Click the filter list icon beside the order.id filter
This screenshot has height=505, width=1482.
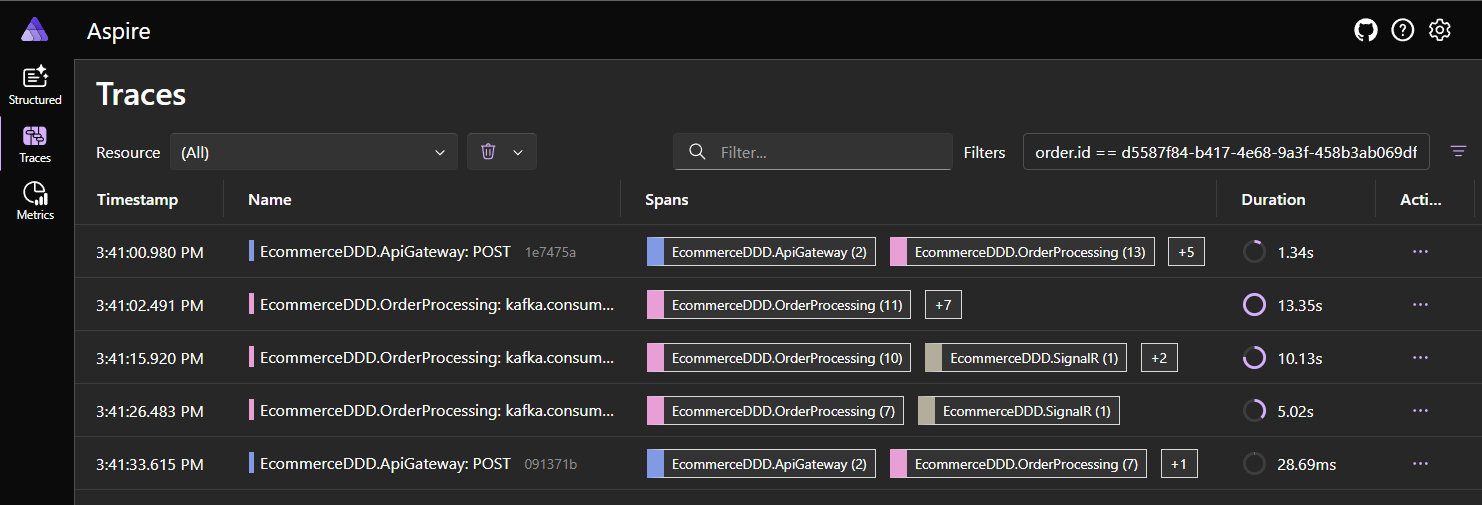pos(1458,152)
